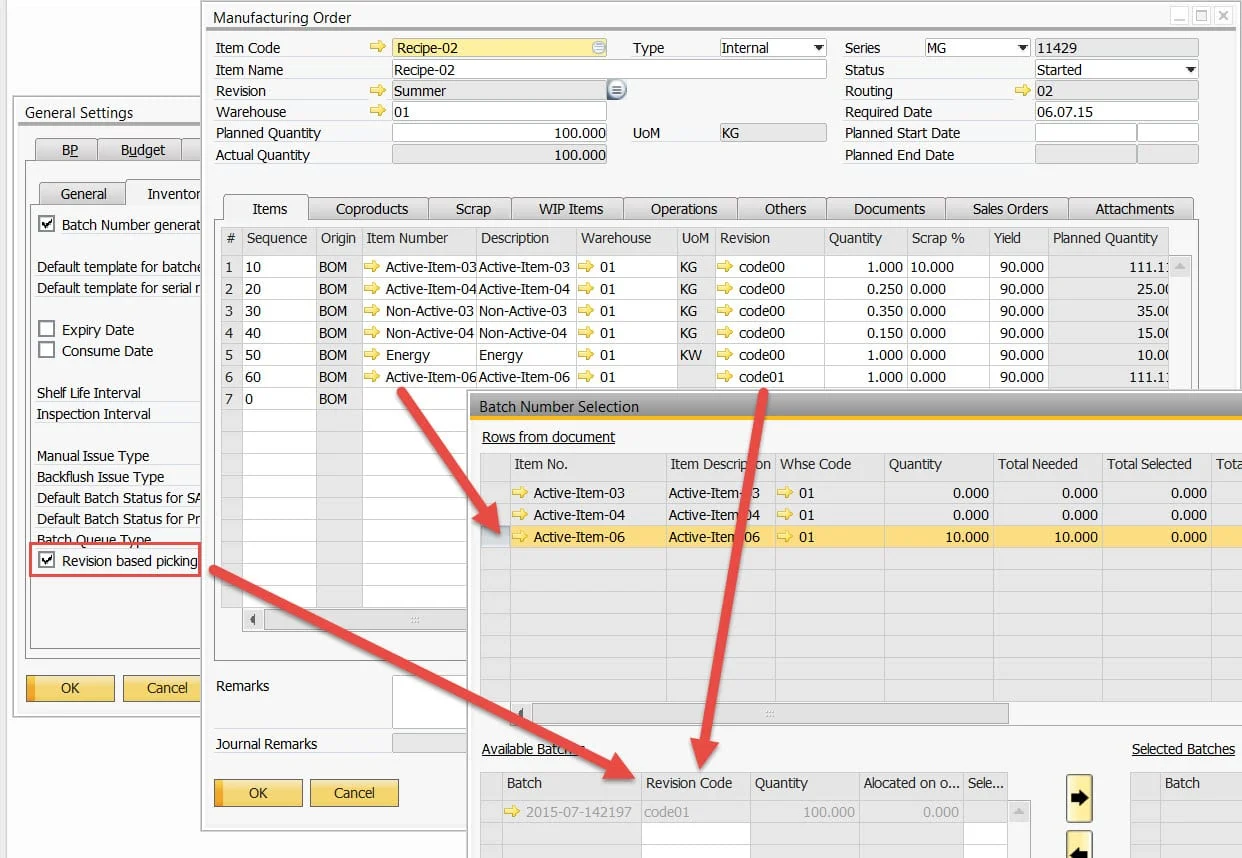Image resolution: width=1242 pixels, height=858 pixels.
Task: Open the revision picker icon beside Summer
Action: point(617,90)
